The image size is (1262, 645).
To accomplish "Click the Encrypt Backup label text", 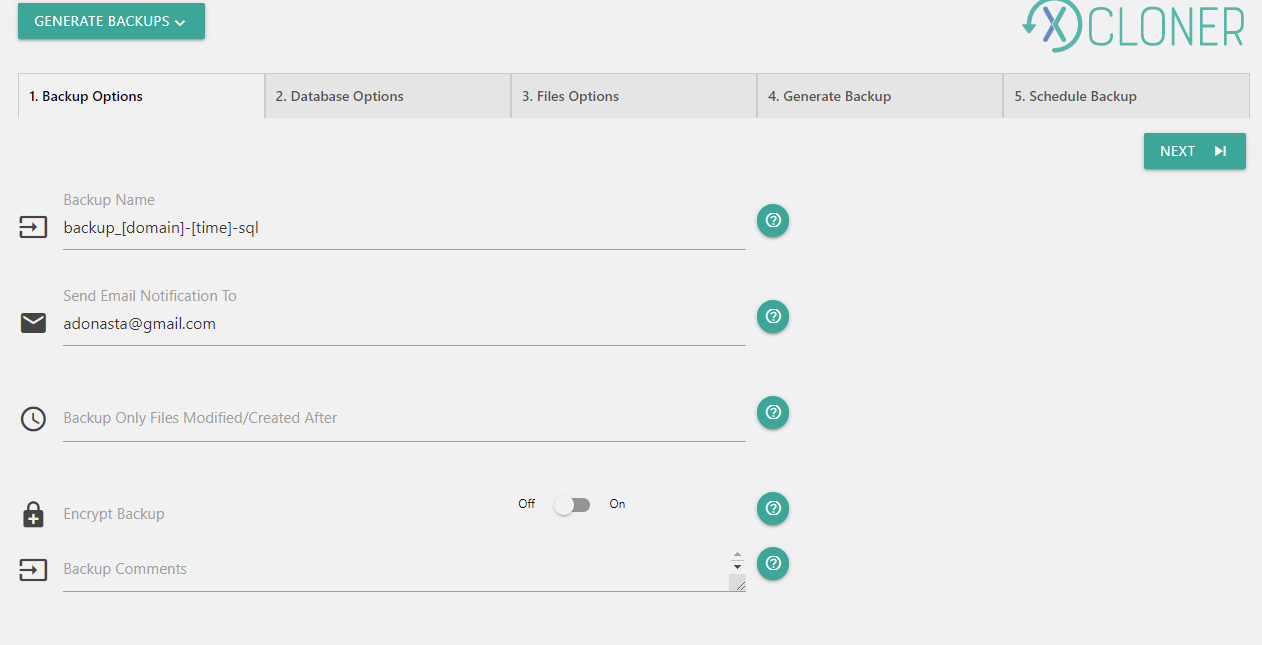I will tap(114, 514).
